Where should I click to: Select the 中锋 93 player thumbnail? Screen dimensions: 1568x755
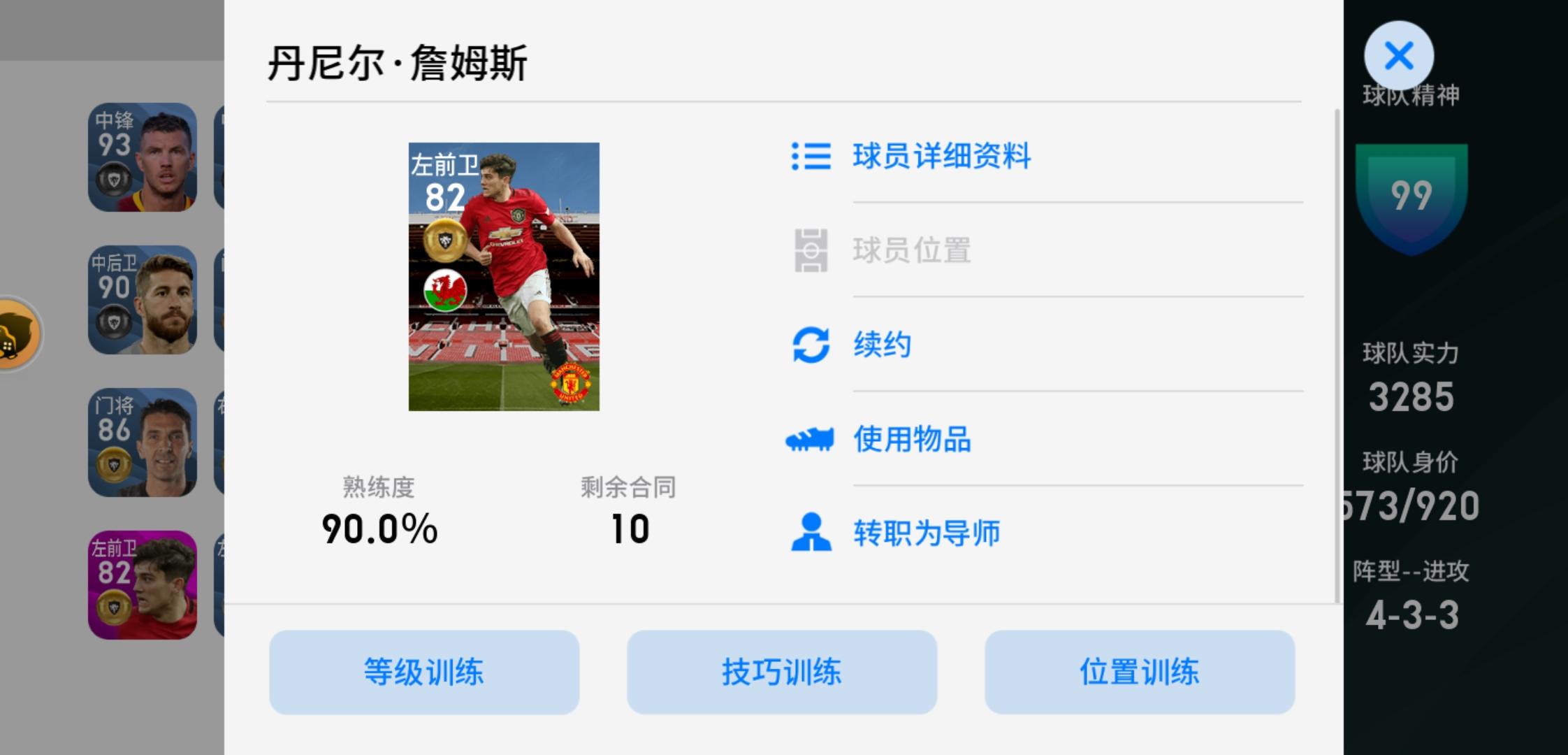pos(143,157)
